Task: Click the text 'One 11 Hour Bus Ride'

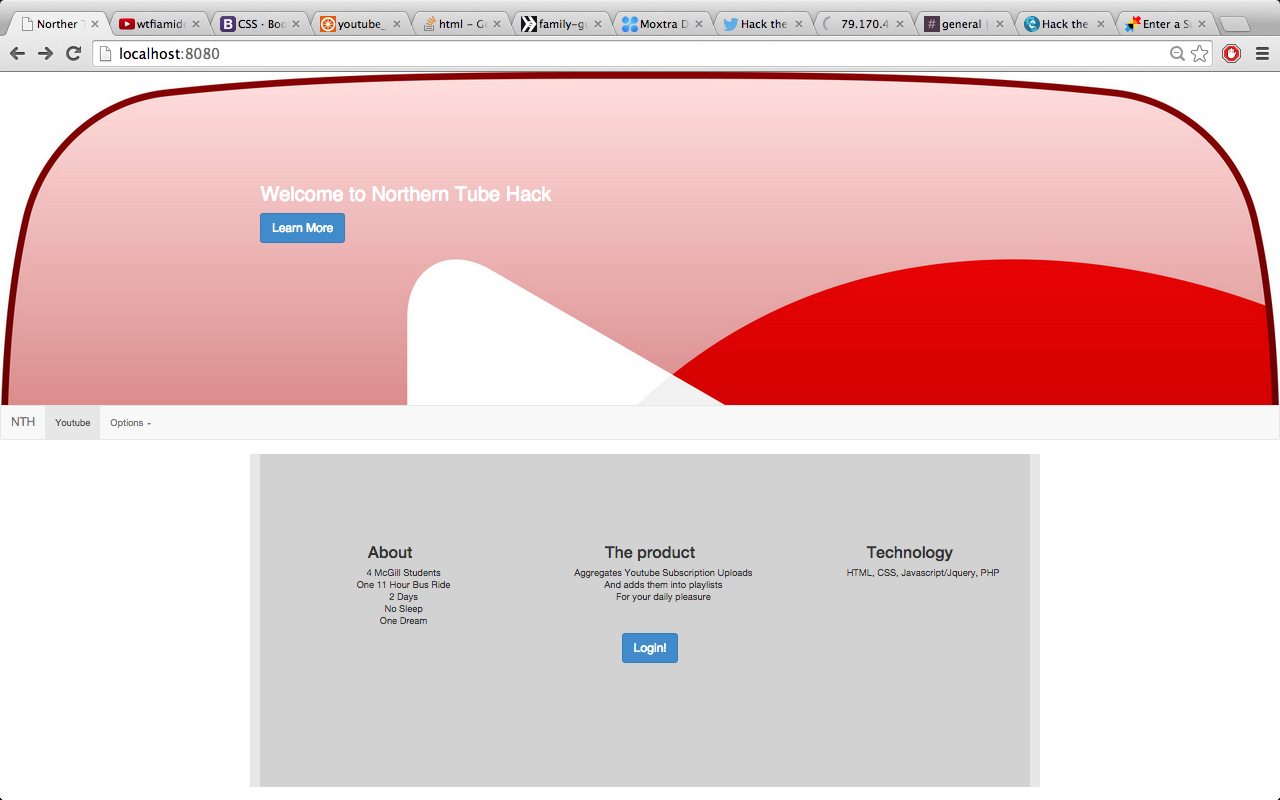Action: [x=404, y=585]
